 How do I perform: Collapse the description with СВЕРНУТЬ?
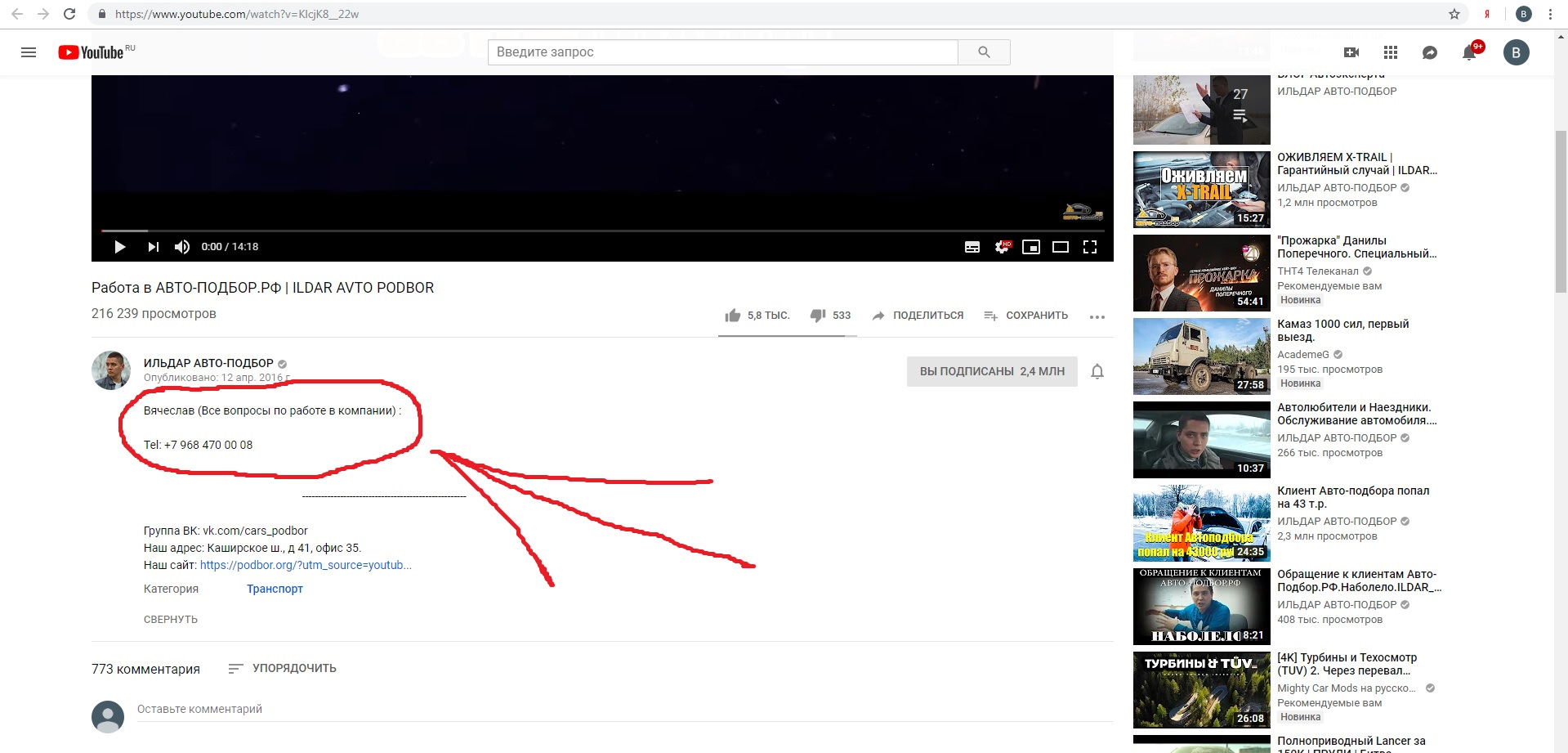pyautogui.click(x=171, y=620)
